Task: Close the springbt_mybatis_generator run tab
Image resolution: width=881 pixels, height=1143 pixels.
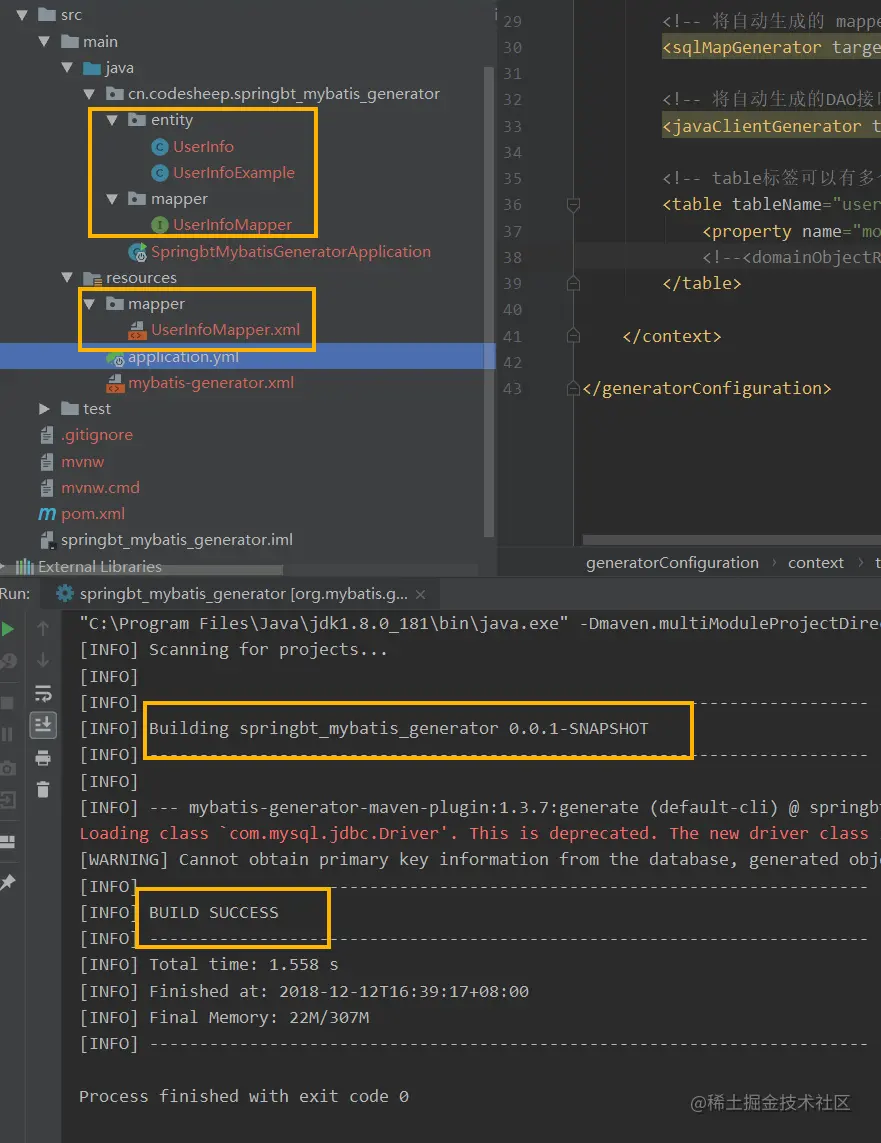Action: 420,594
